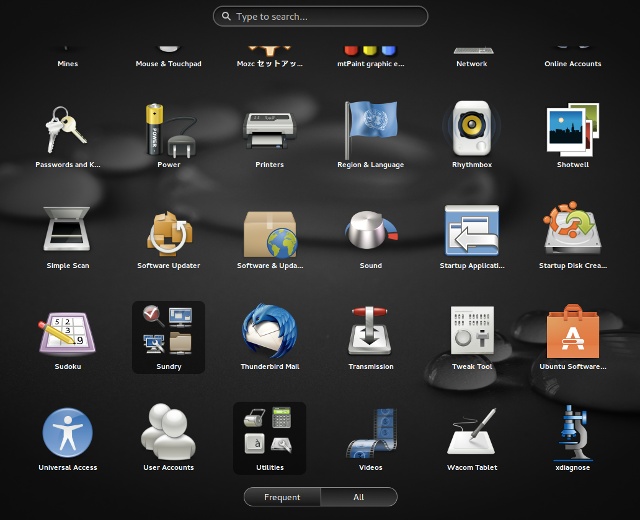640x520 pixels.
Task: Switch to the Frequent tab
Action: tap(282, 497)
